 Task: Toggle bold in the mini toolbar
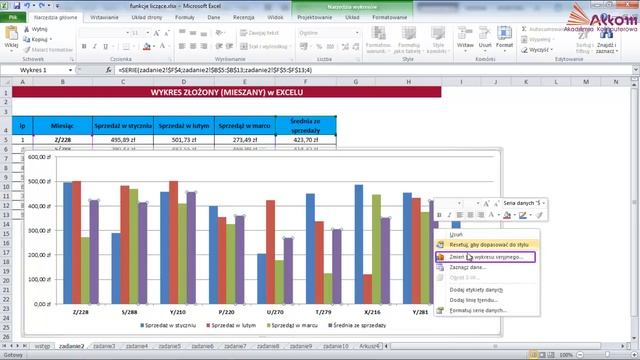pos(439,215)
